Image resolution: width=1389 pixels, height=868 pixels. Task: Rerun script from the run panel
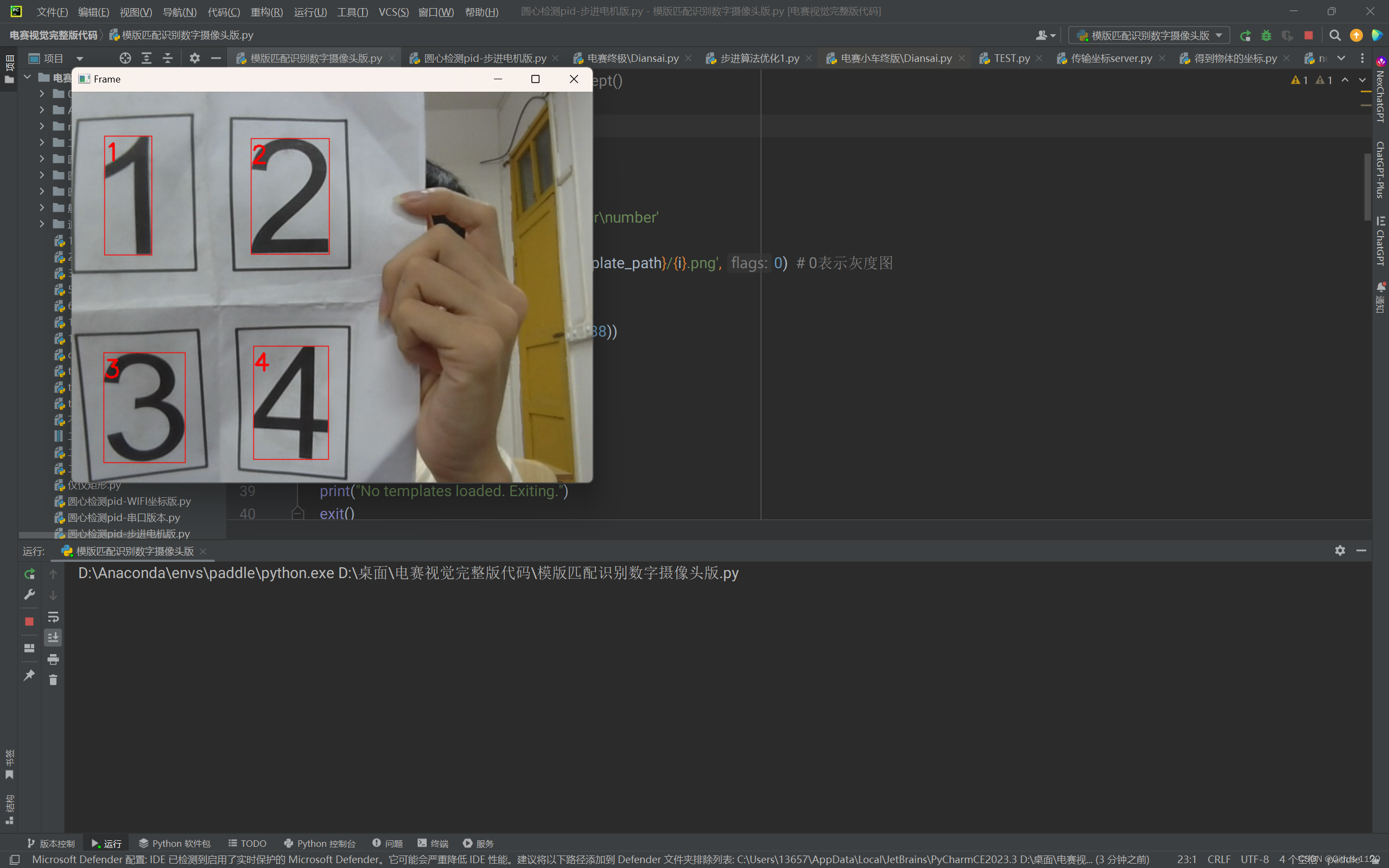29,573
